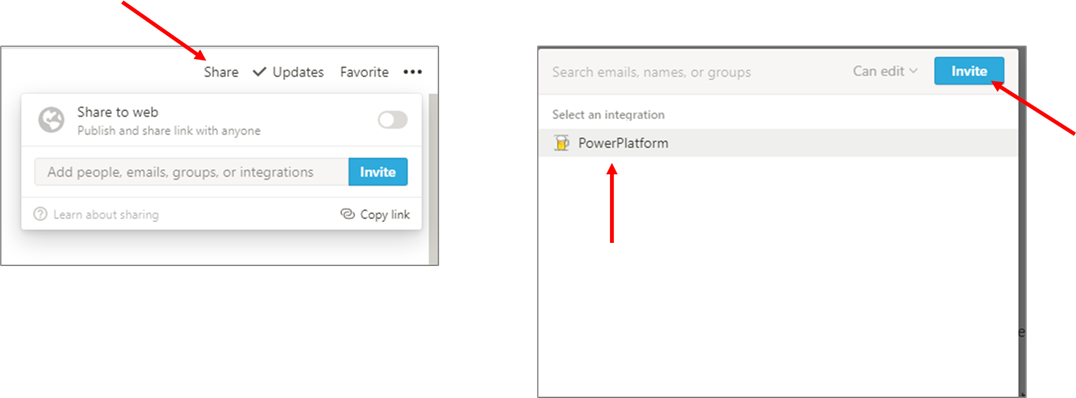The image size is (1076, 398).
Task: Click the question mark help icon
Action: 40,215
